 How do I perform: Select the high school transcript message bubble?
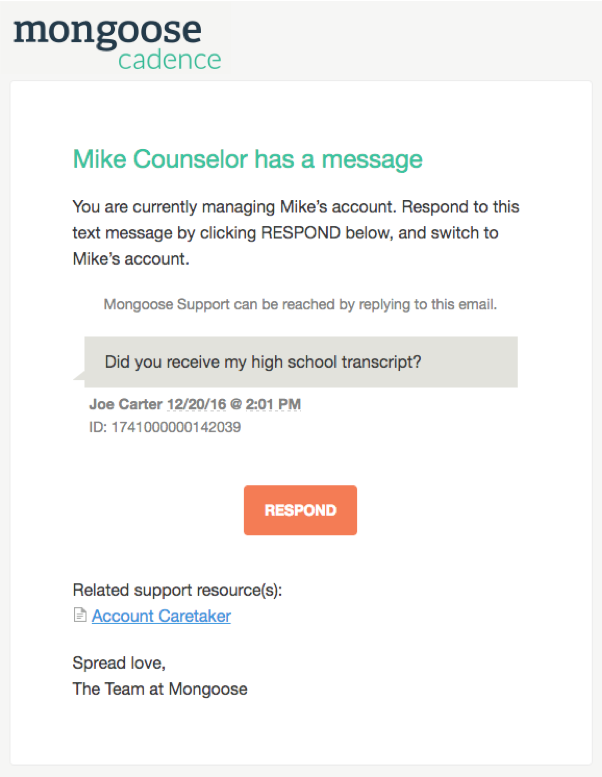[301, 362]
